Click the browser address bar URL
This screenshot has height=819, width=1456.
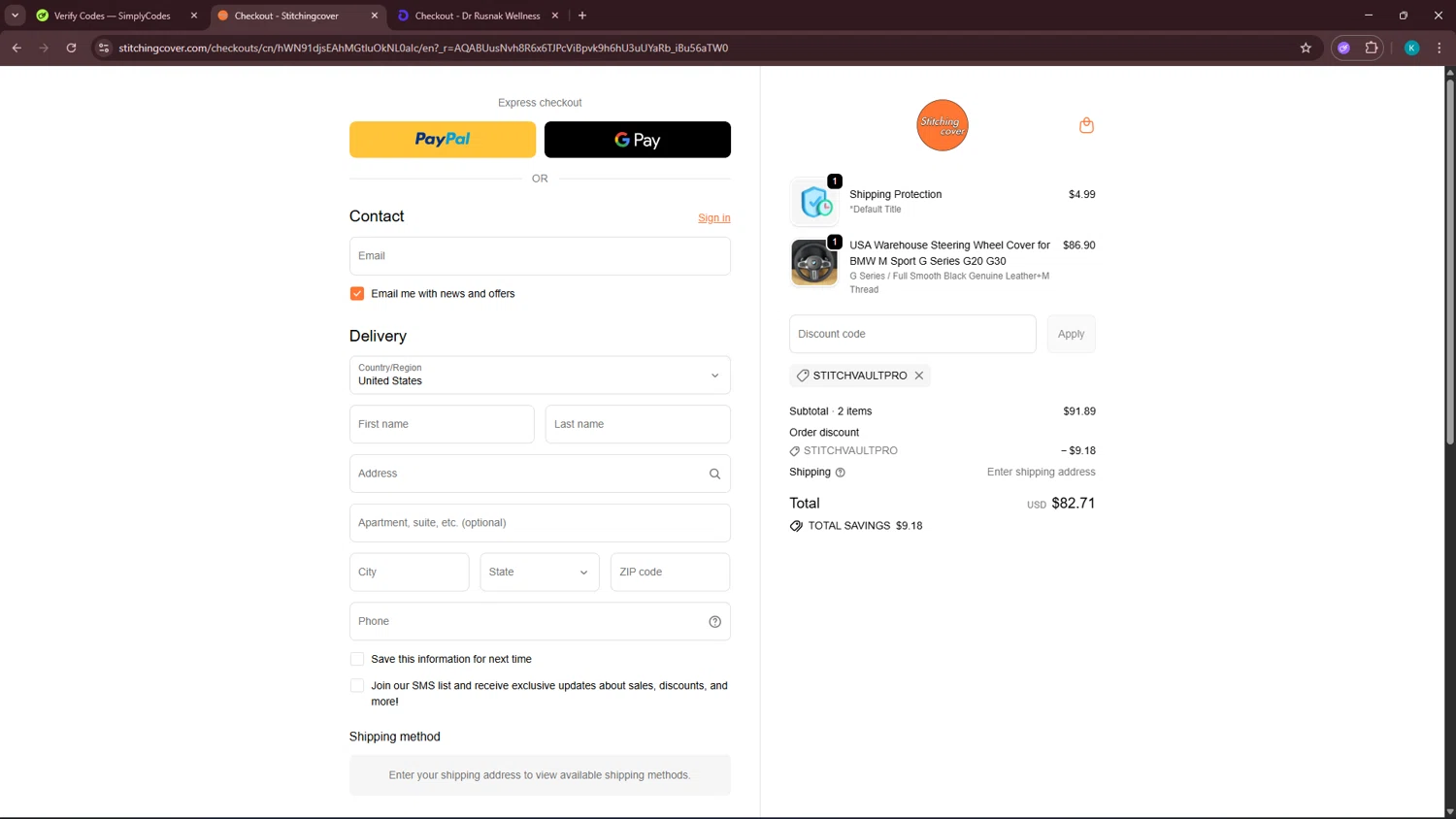click(x=423, y=48)
